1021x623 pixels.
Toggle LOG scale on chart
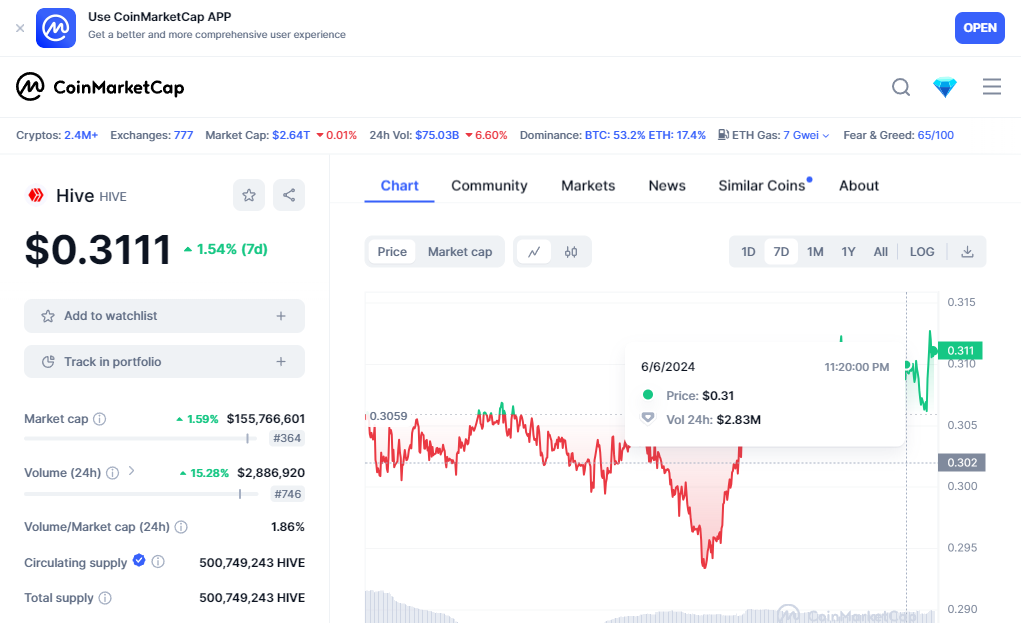pyautogui.click(x=922, y=252)
